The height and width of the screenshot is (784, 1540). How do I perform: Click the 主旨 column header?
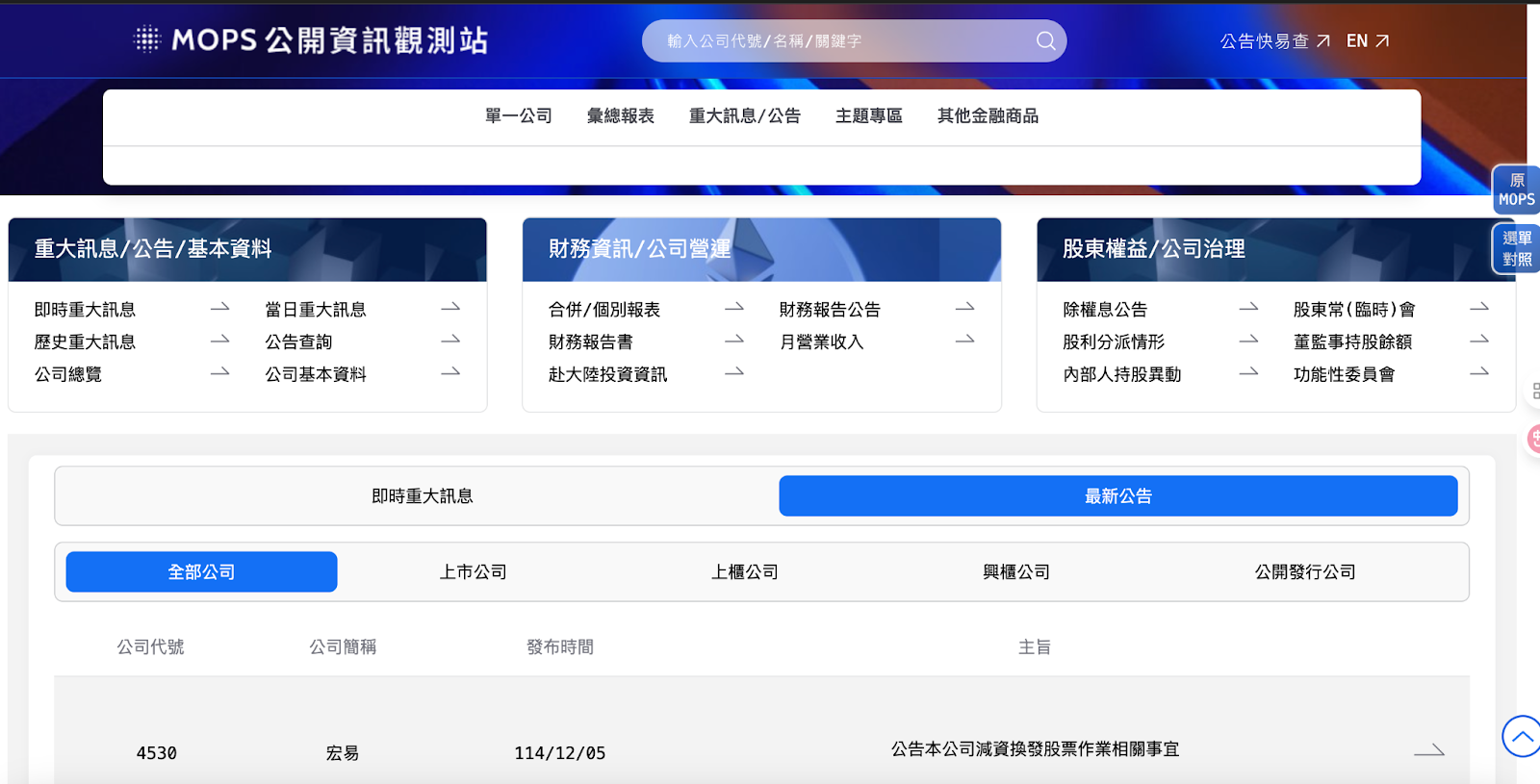[x=1035, y=647]
